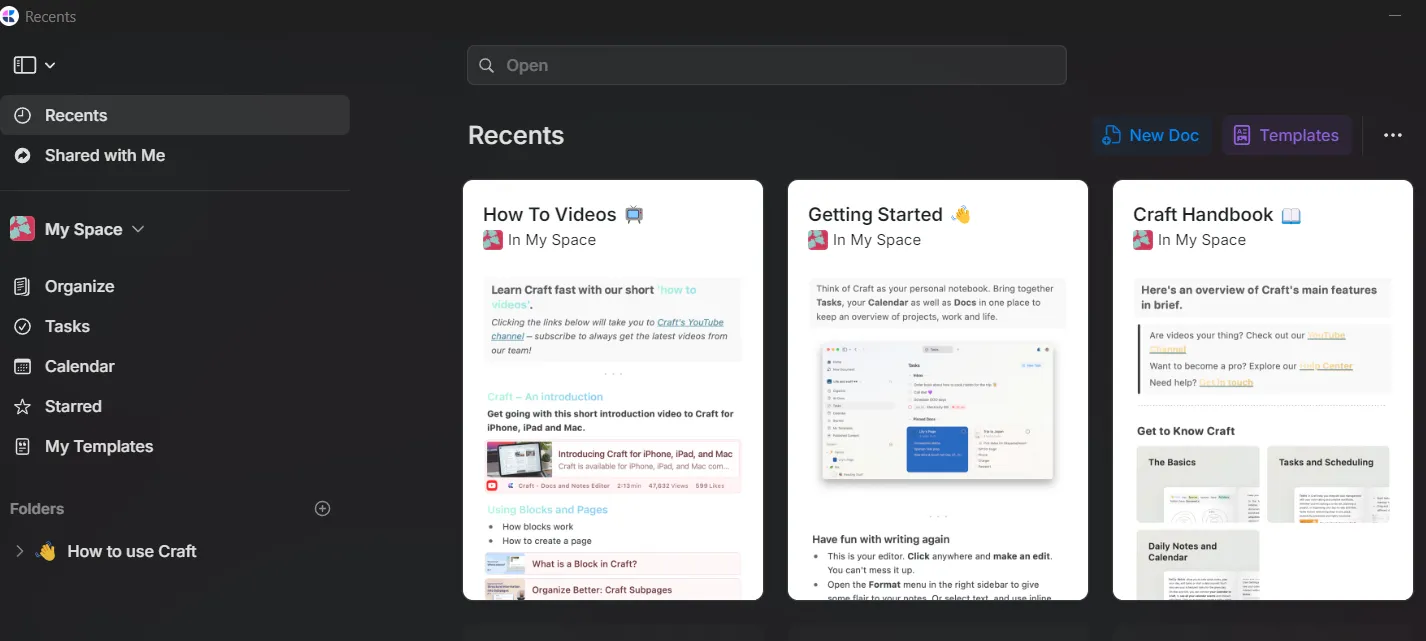Screen dimensions: 1426x641
Task: Open the Introducing Craft for iPhone video thumbnail
Action: pyautogui.click(x=519, y=460)
